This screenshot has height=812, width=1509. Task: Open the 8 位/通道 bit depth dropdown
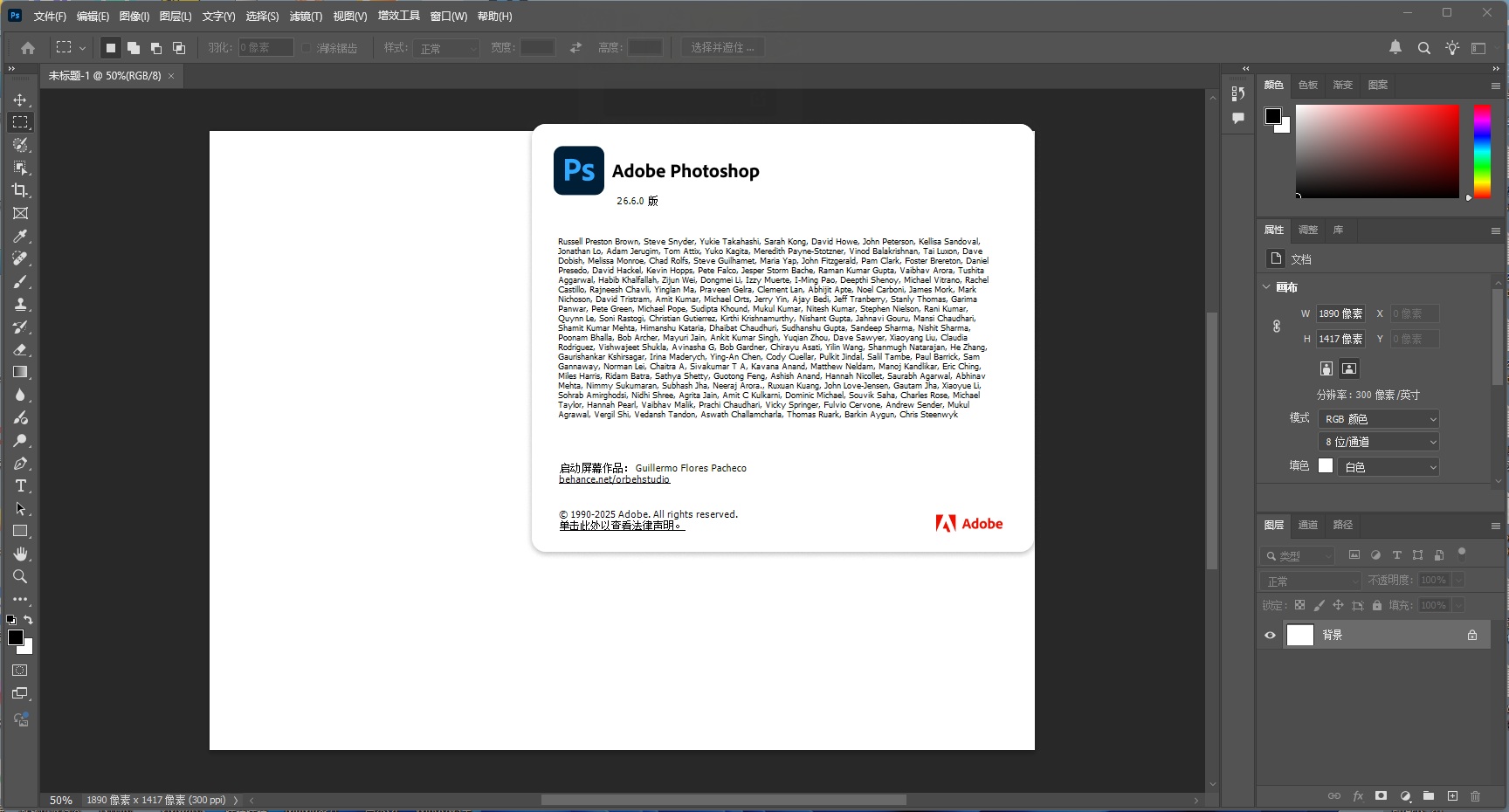coord(1378,442)
